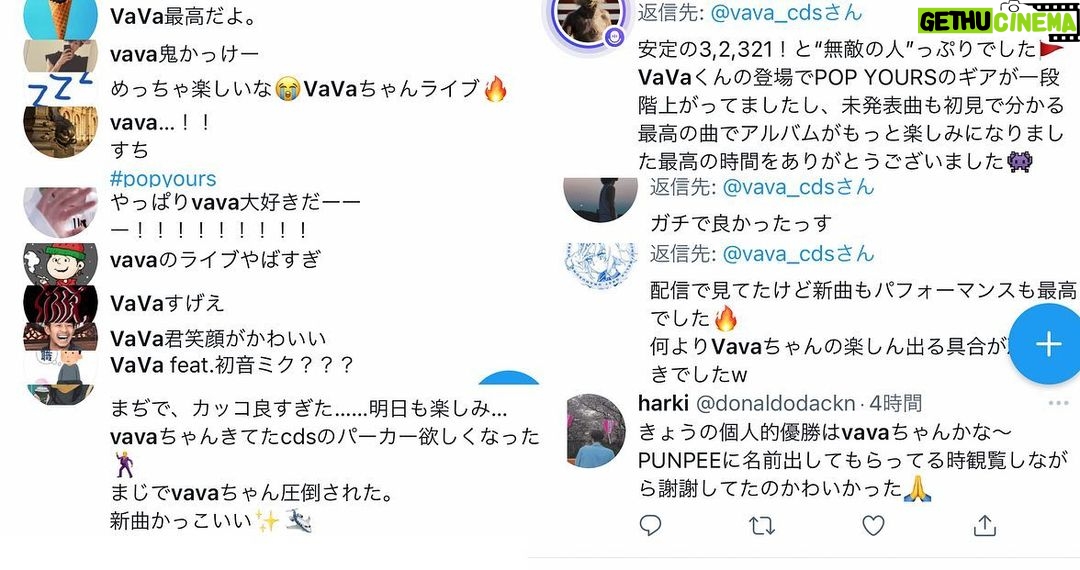The height and width of the screenshot is (570, 1080).
Task: Open the @vava_cds mention above 配信で見てたけど
Action: pyautogui.click(x=798, y=254)
